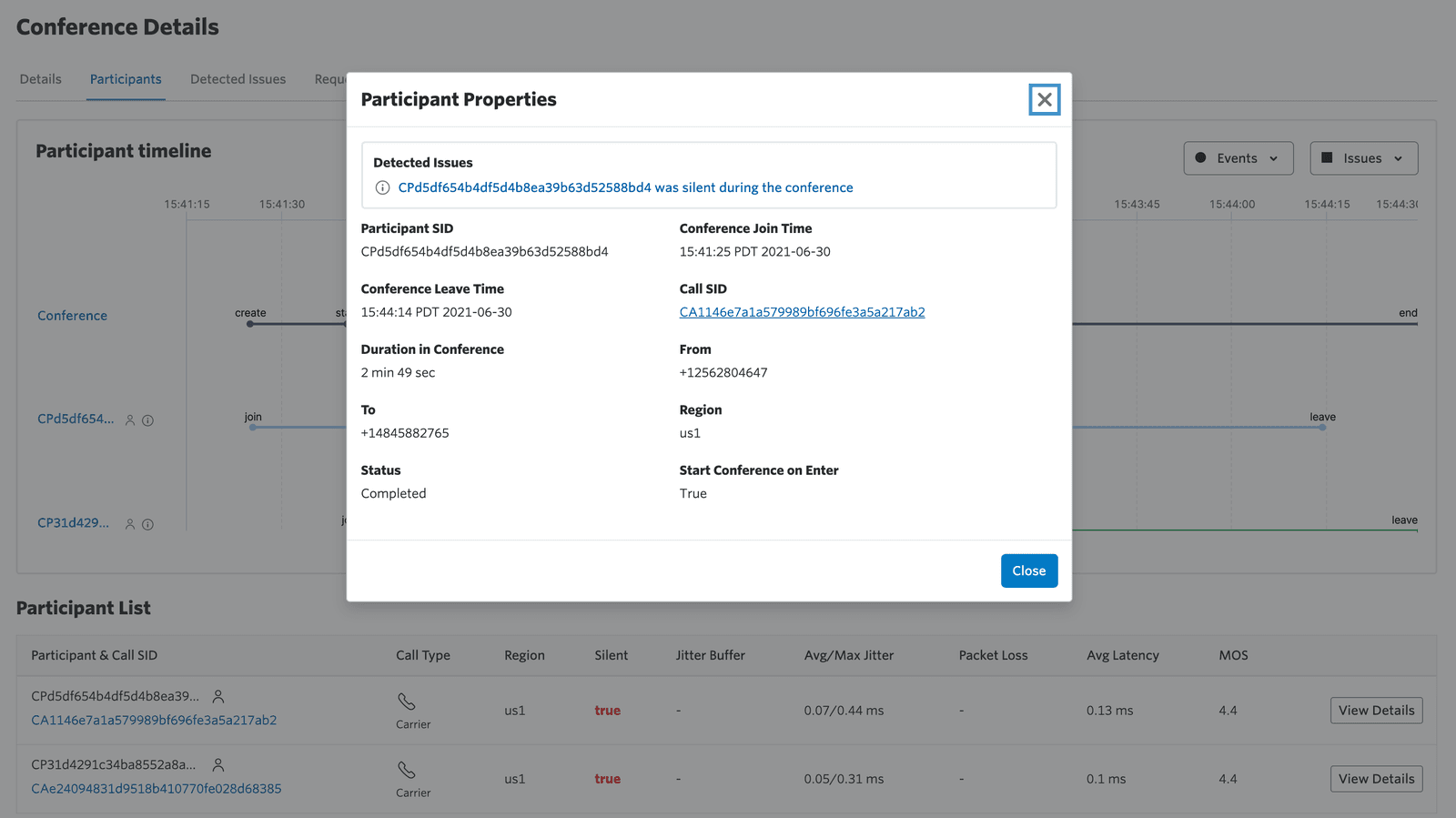Viewport: 1456px width, 818px height.
Task: Click person icon beside CPd5df654b4df5d4b8ea39 in list
Action: tap(218, 697)
